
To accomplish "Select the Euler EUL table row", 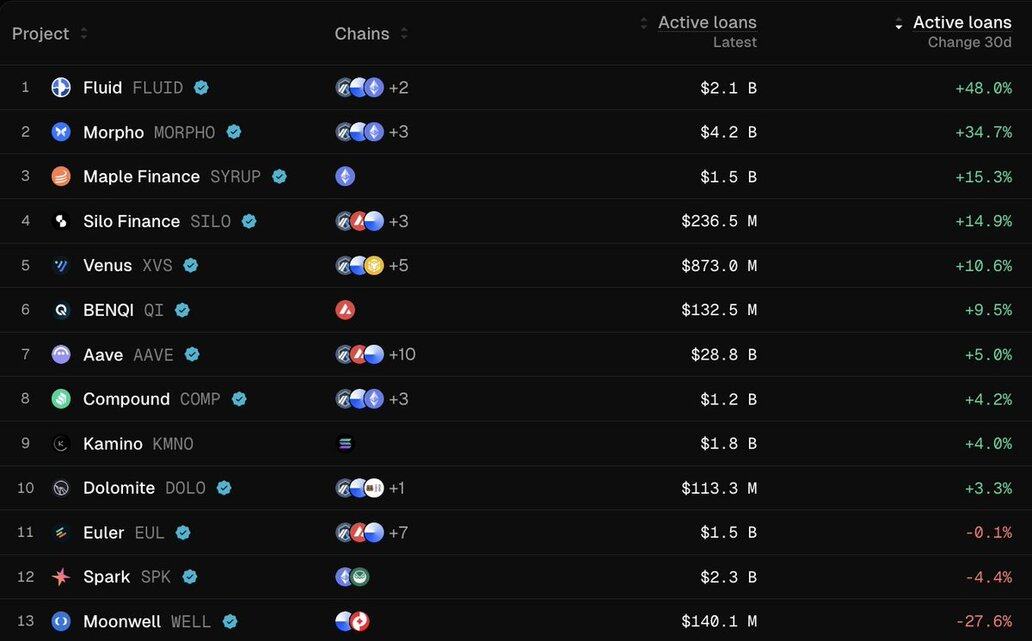I will [516, 532].
